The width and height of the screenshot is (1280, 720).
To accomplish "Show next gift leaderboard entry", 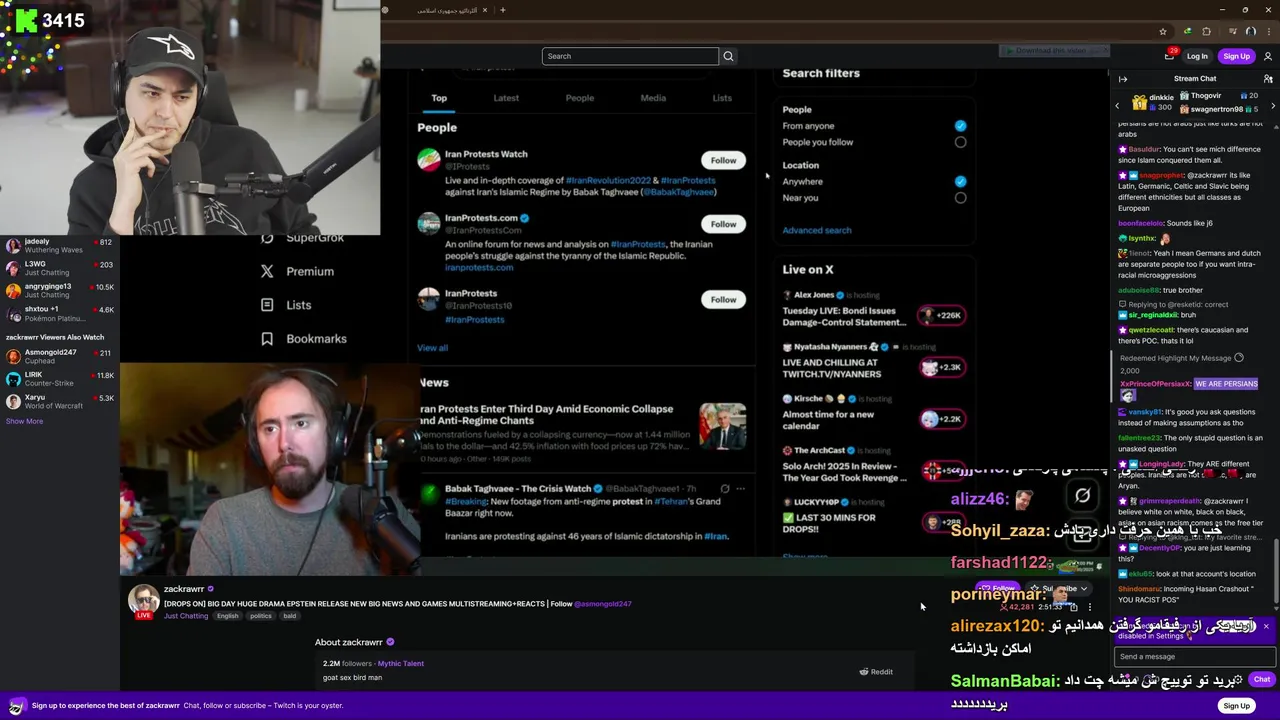I will tap(1273, 105).
